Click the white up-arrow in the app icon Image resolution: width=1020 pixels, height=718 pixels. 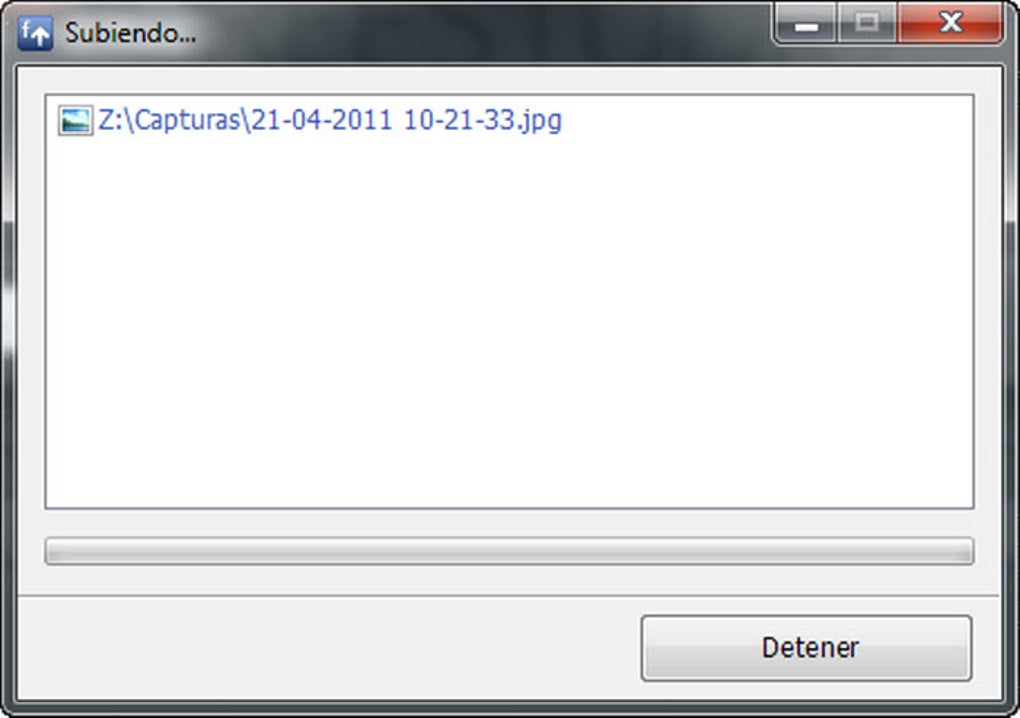[x=42, y=37]
